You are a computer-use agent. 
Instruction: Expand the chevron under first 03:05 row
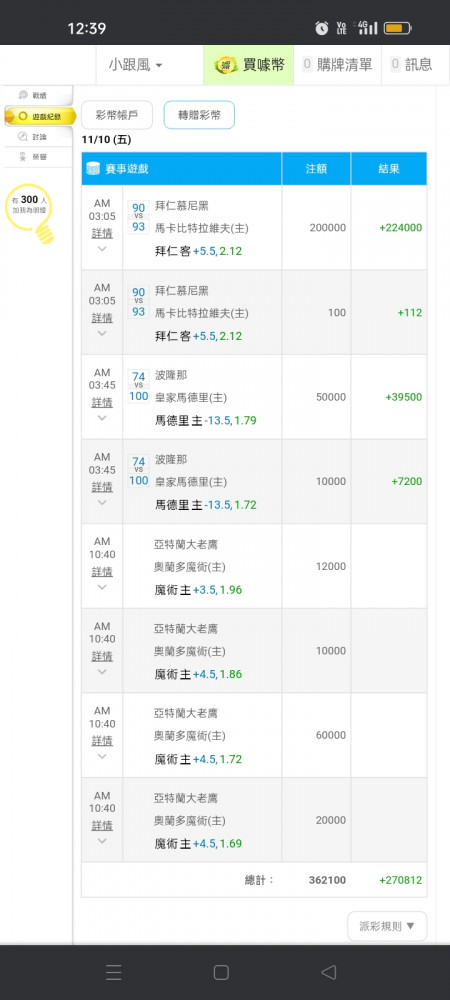pyautogui.click(x=102, y=249)
